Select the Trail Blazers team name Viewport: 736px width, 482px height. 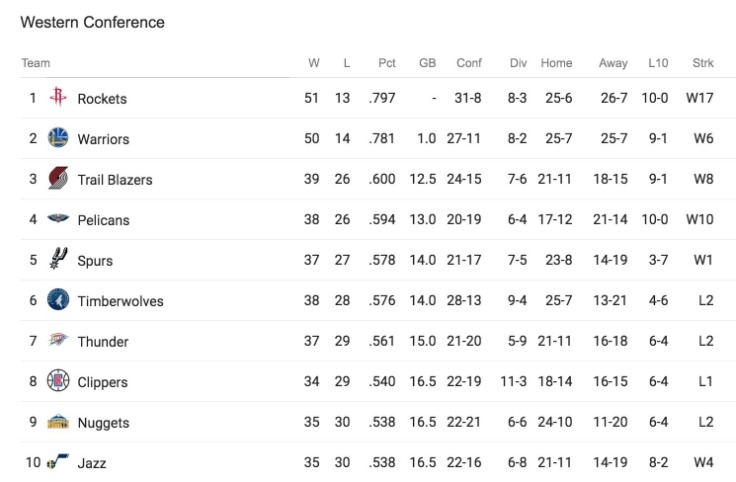click(x=115, y=180)
